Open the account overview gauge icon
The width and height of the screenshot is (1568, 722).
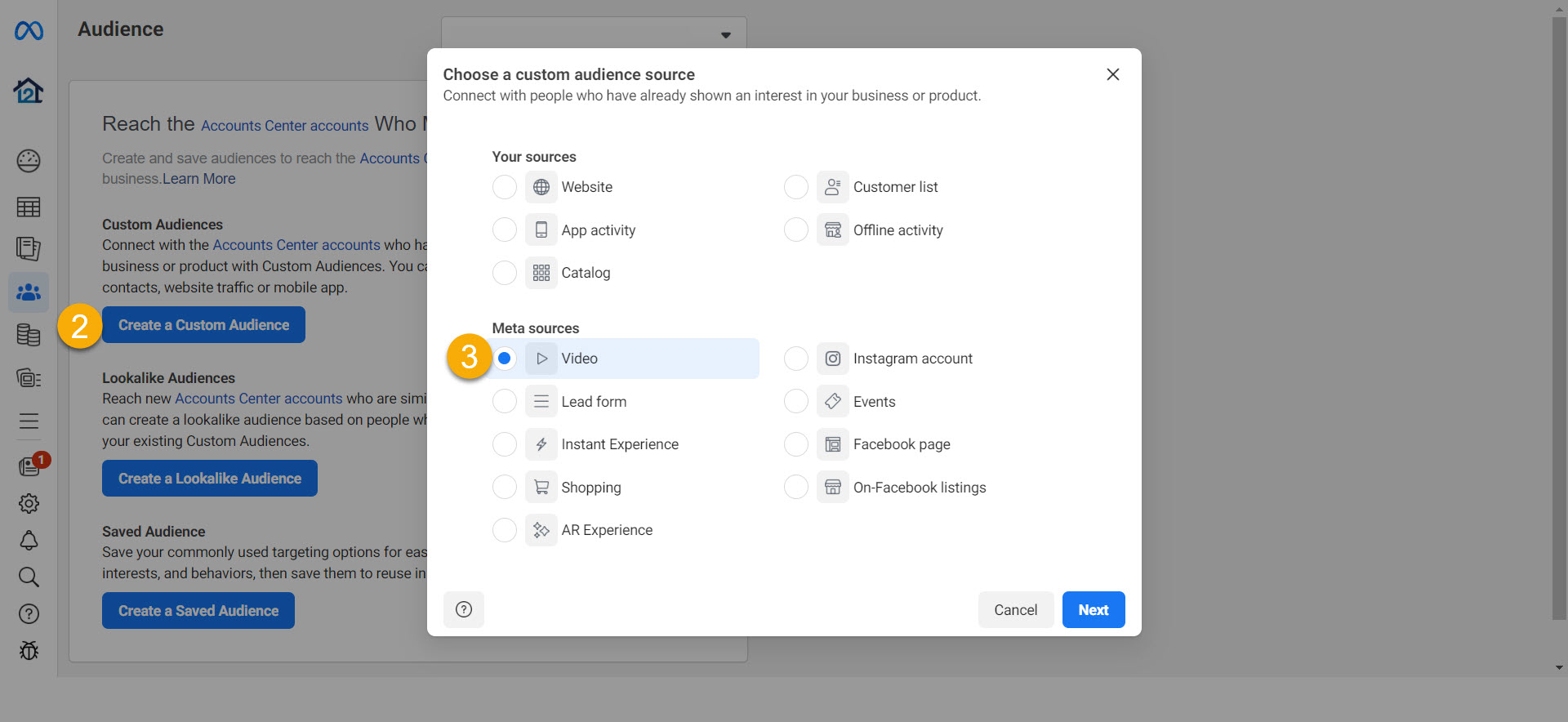coord(29,161)
